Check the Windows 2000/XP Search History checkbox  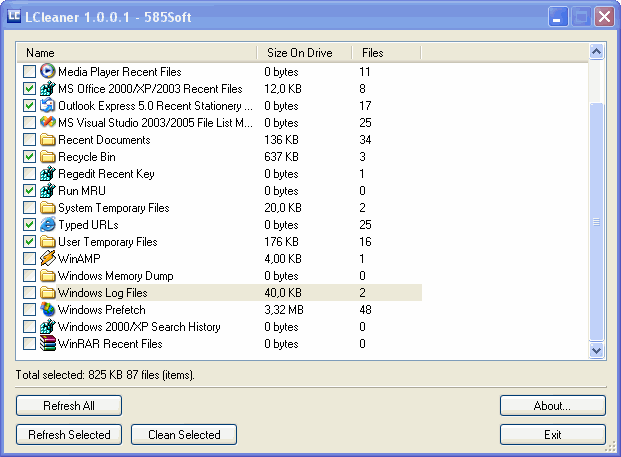29,327
